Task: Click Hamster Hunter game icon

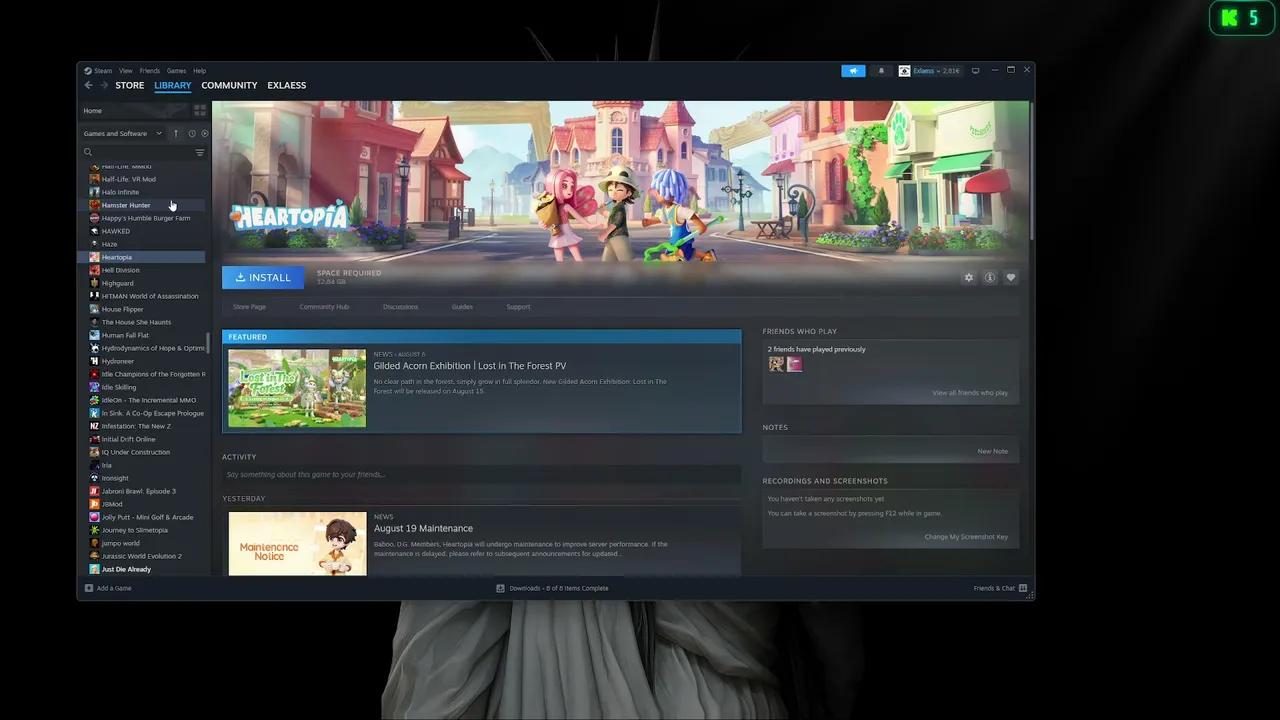Action: [x=94, y=205]
